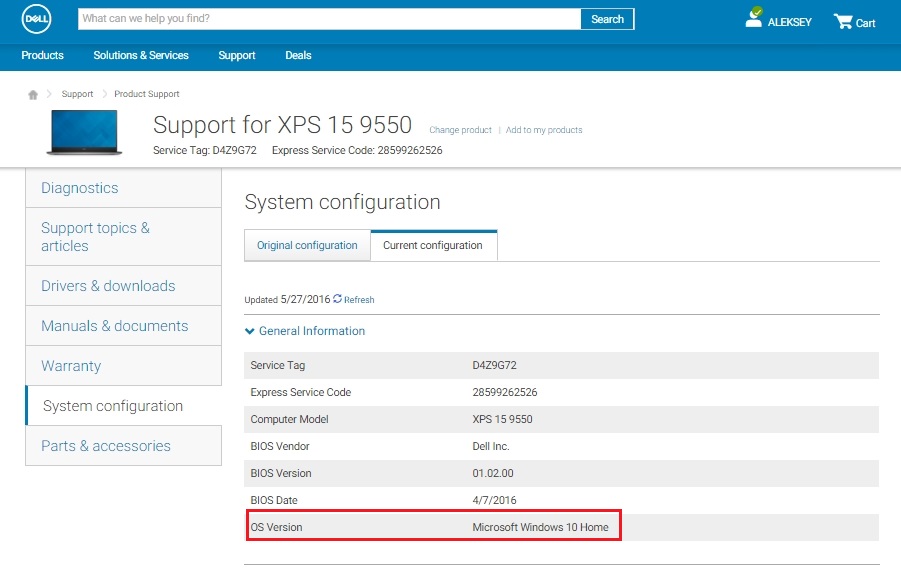This screenshot has height=568, width=901.
Task: Focus the 'What can we help you find' search field
Action: click(x=329, y=19)
